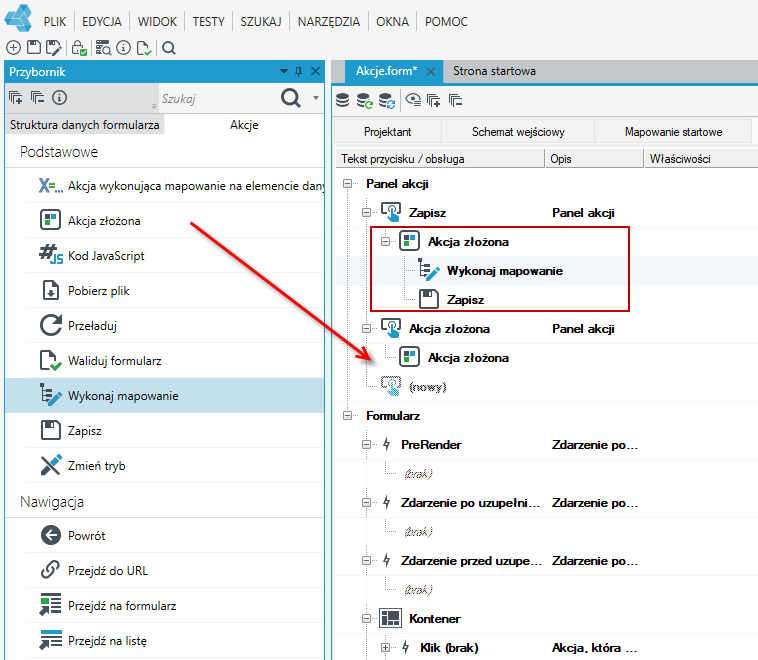
Task: Click the padlock with green check icon
Action: pos(79,47)
